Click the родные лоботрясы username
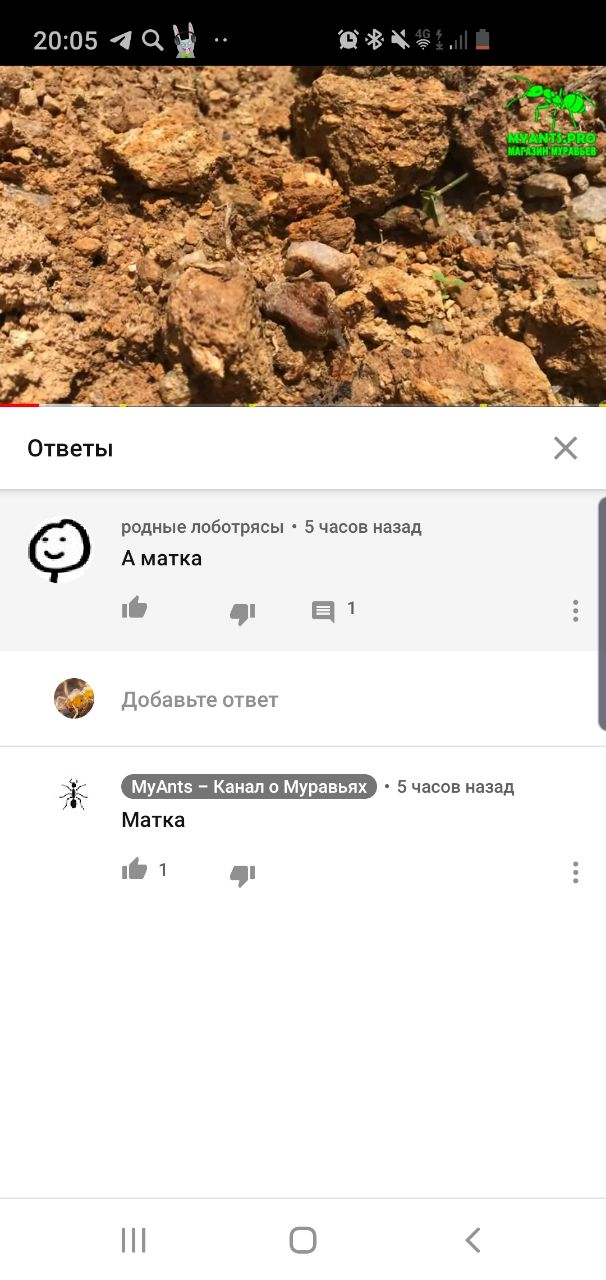 click(202, 527)
